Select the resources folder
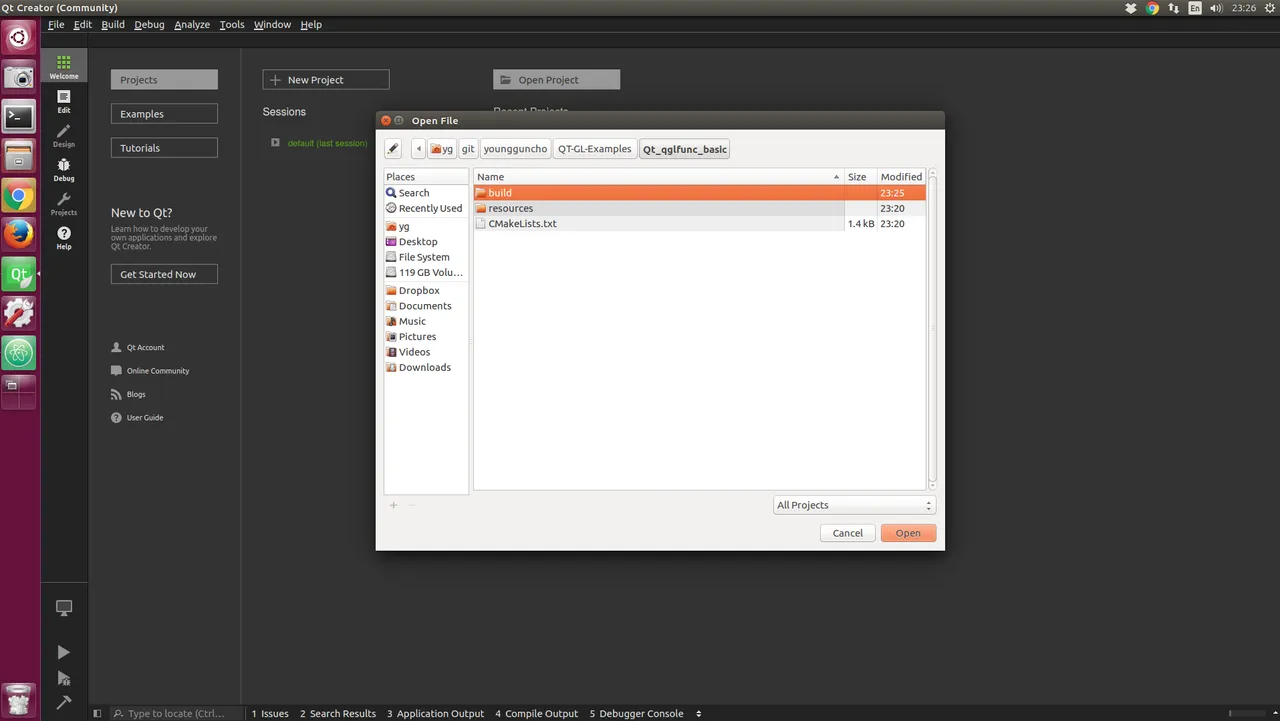The width and height of the screenshot is (1280, 721). (x=700, y=208)
